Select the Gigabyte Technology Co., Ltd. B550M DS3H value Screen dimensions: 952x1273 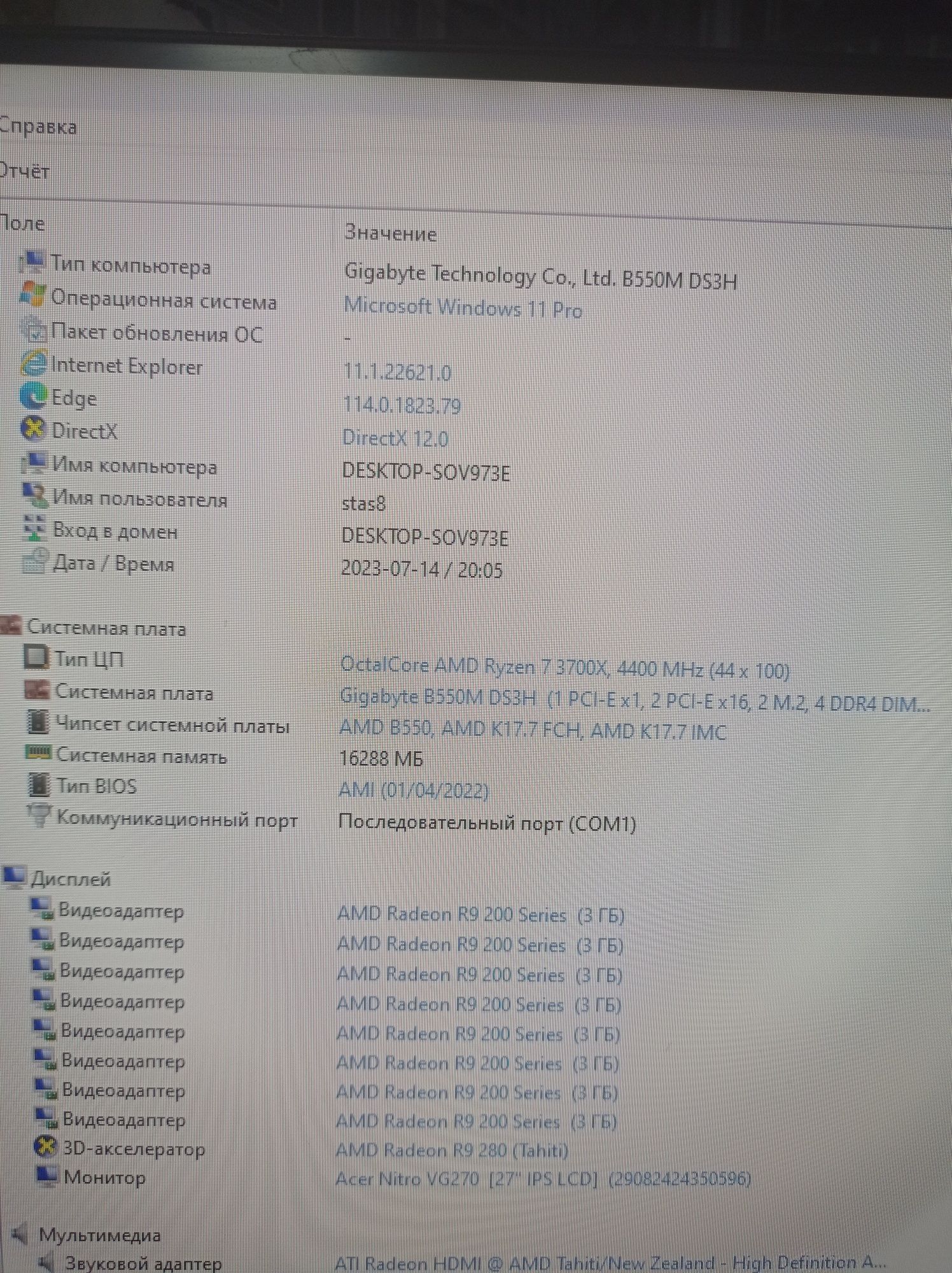pos(540,276)
